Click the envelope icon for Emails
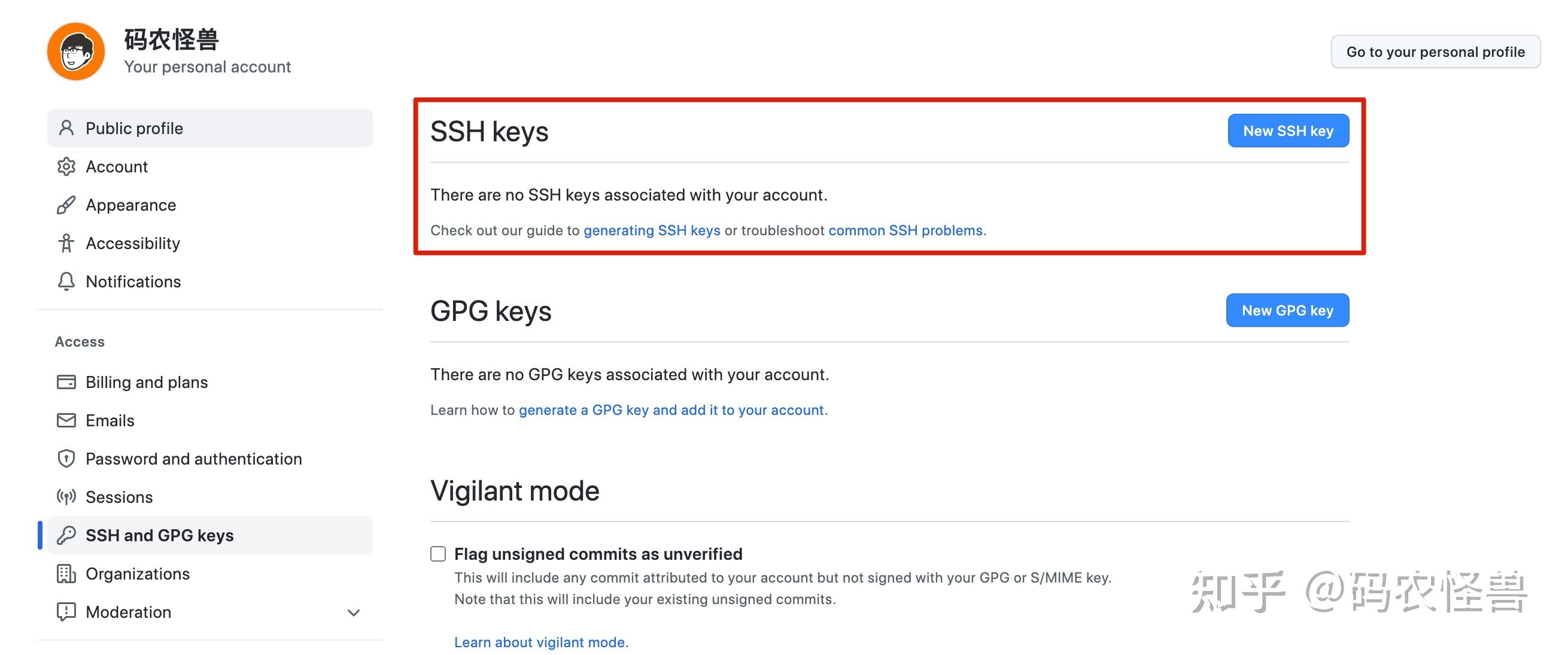Screen dimensions: 1568x655 point(66,421)
